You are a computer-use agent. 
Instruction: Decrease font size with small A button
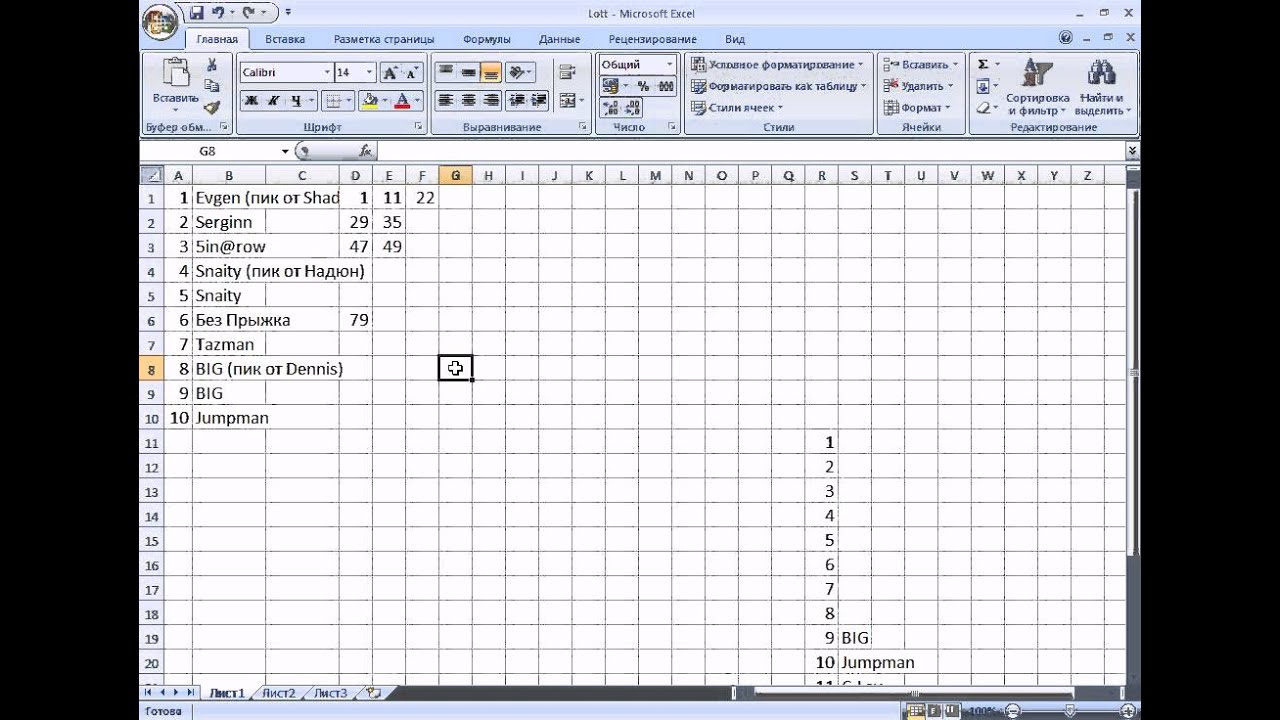pos(412,73)
